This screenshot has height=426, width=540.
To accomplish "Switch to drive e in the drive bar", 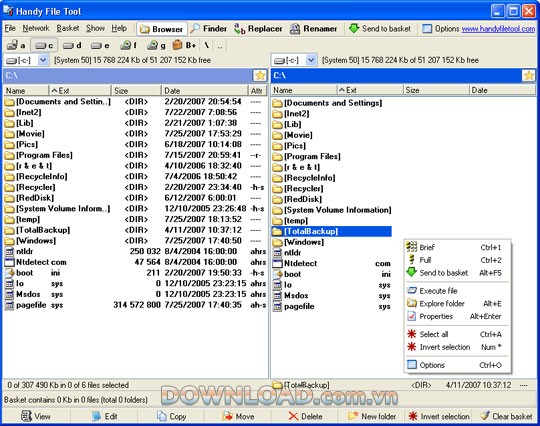I will [100, 45].
